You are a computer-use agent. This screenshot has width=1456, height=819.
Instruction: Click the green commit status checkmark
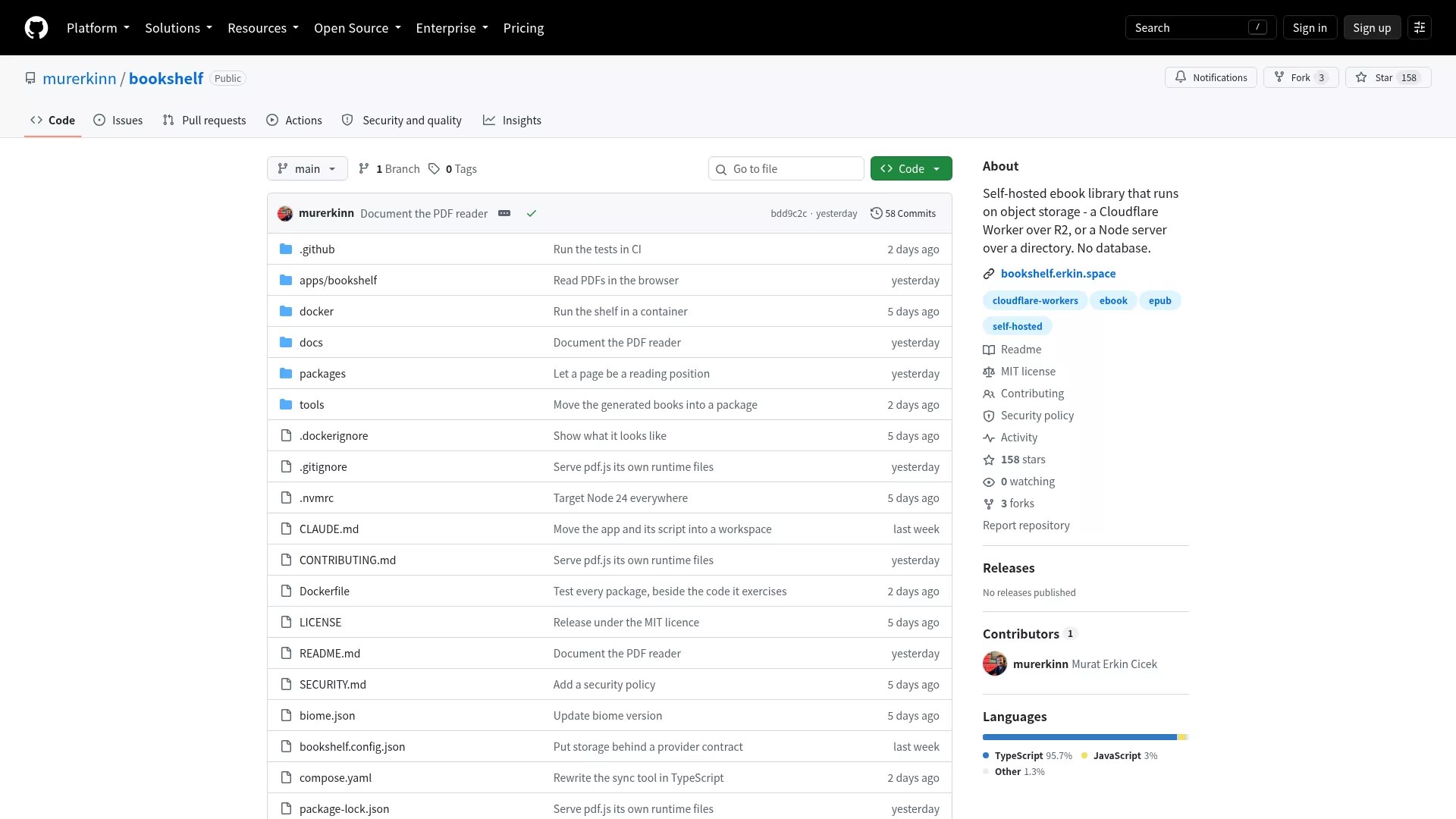pyautogui.click(x=532, y=213)
